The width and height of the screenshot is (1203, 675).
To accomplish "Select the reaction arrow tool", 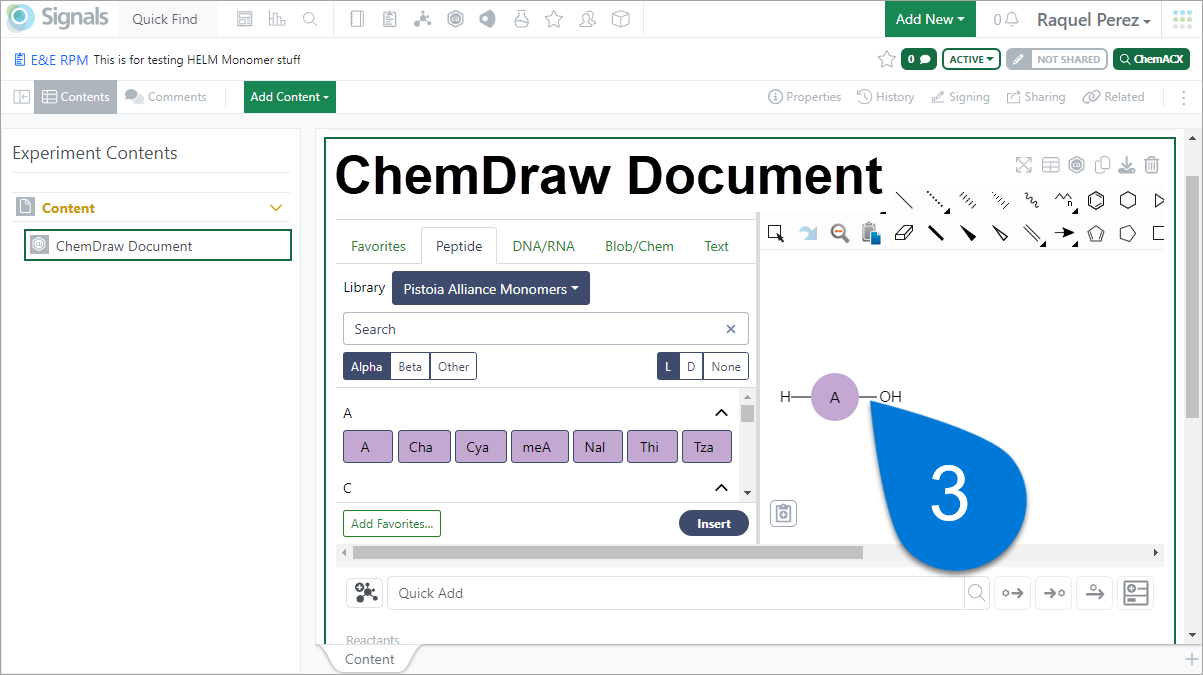I will click(1064, 233).
